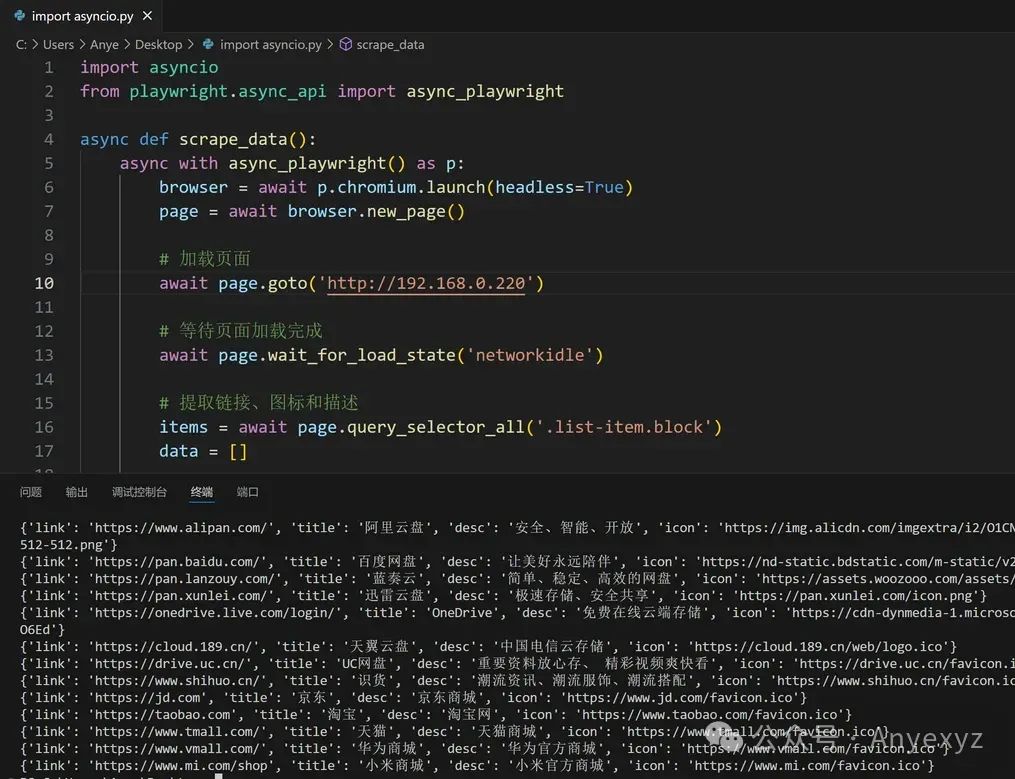Open the Users breadcrumb segment
This screenshot has height=779, width=1015.
(x=58, y=45)
